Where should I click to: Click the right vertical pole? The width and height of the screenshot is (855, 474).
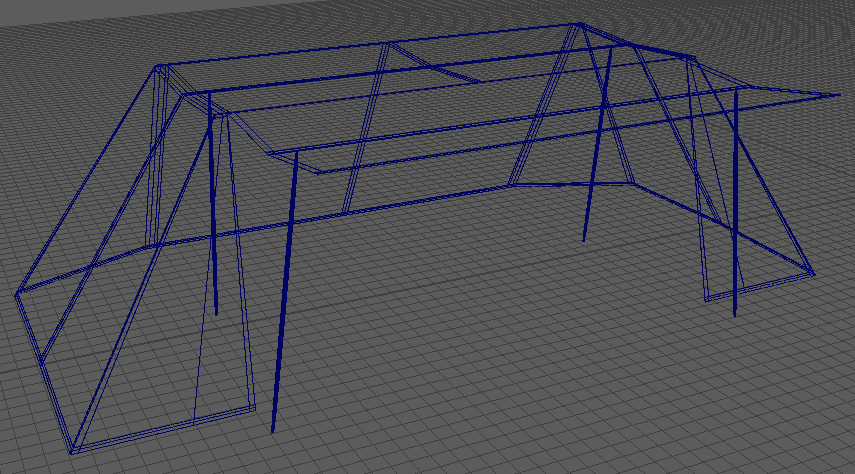coord(735,200)
